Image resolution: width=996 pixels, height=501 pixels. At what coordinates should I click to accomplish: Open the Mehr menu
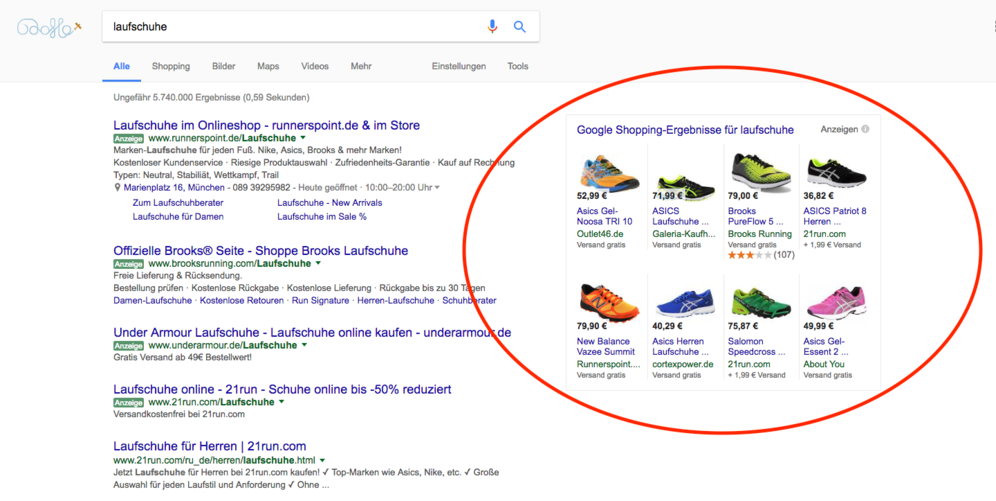point(361,66)
